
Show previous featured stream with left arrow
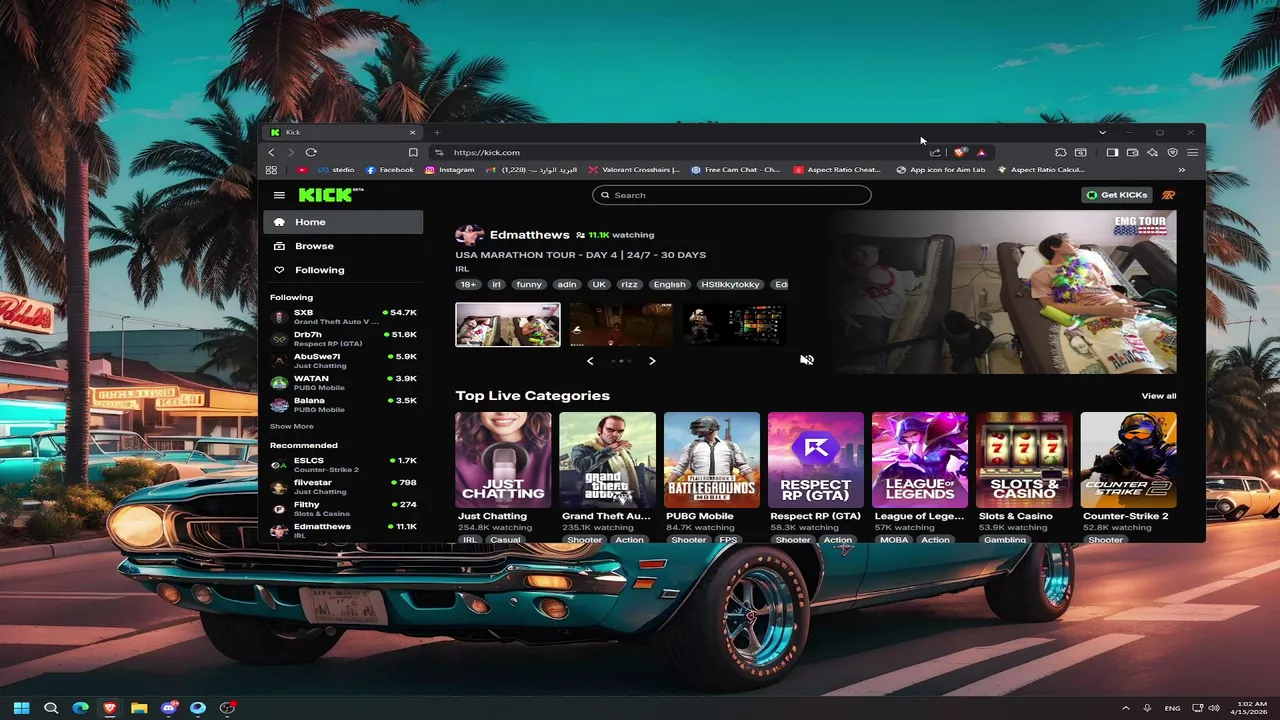point(590,361)
